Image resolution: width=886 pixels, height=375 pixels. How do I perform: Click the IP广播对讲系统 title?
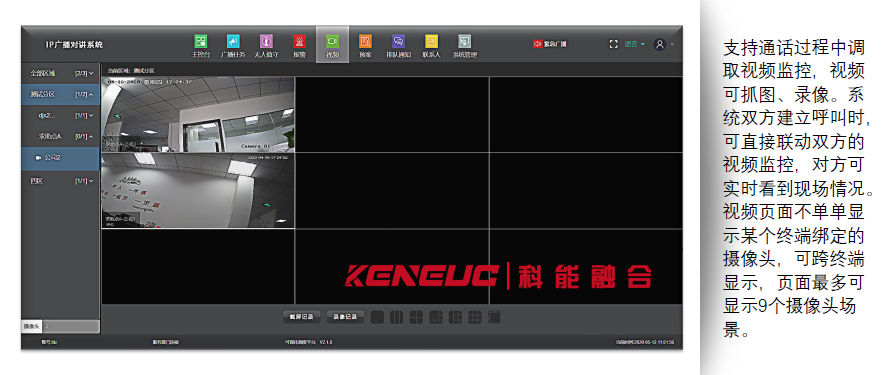point(75,45)
